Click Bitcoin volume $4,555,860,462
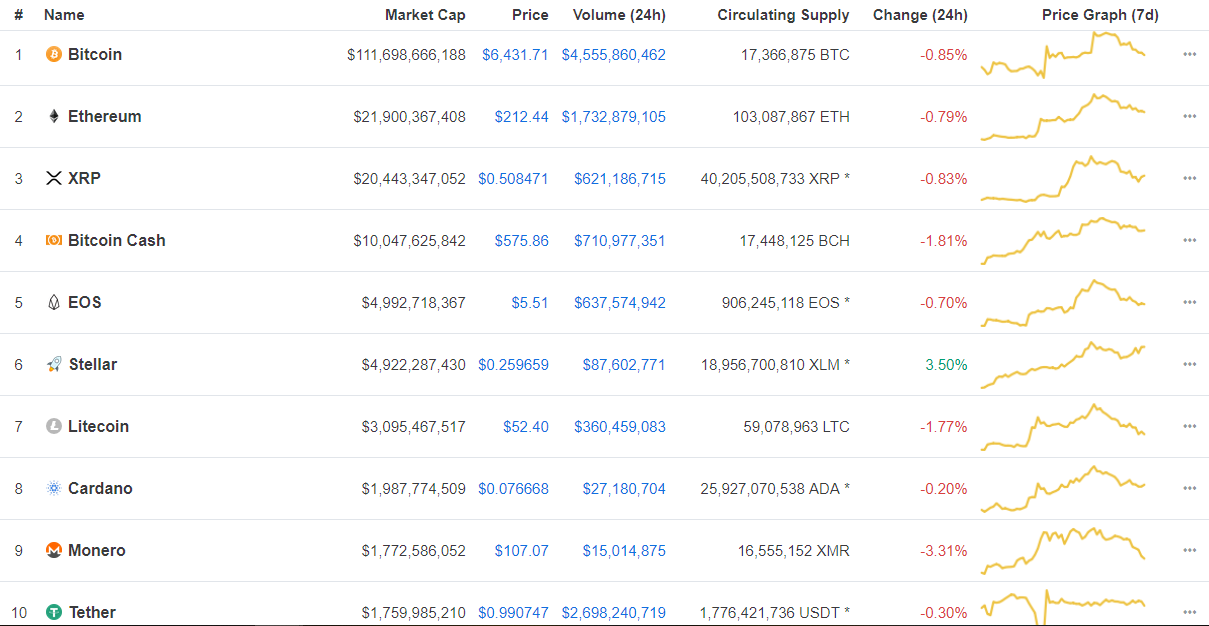The width and height of the screenshot is (1209, 626). 614,55
